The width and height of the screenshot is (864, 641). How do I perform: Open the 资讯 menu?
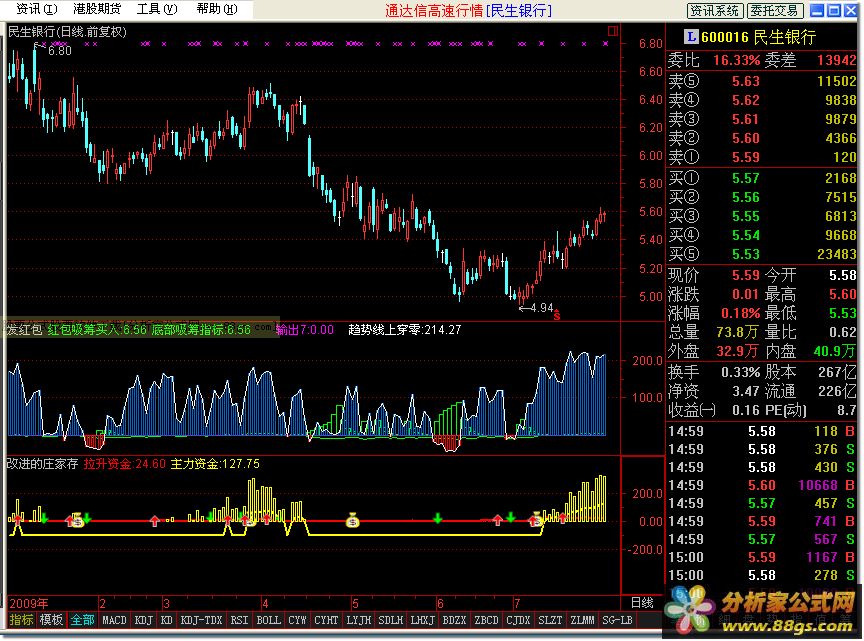36,9
